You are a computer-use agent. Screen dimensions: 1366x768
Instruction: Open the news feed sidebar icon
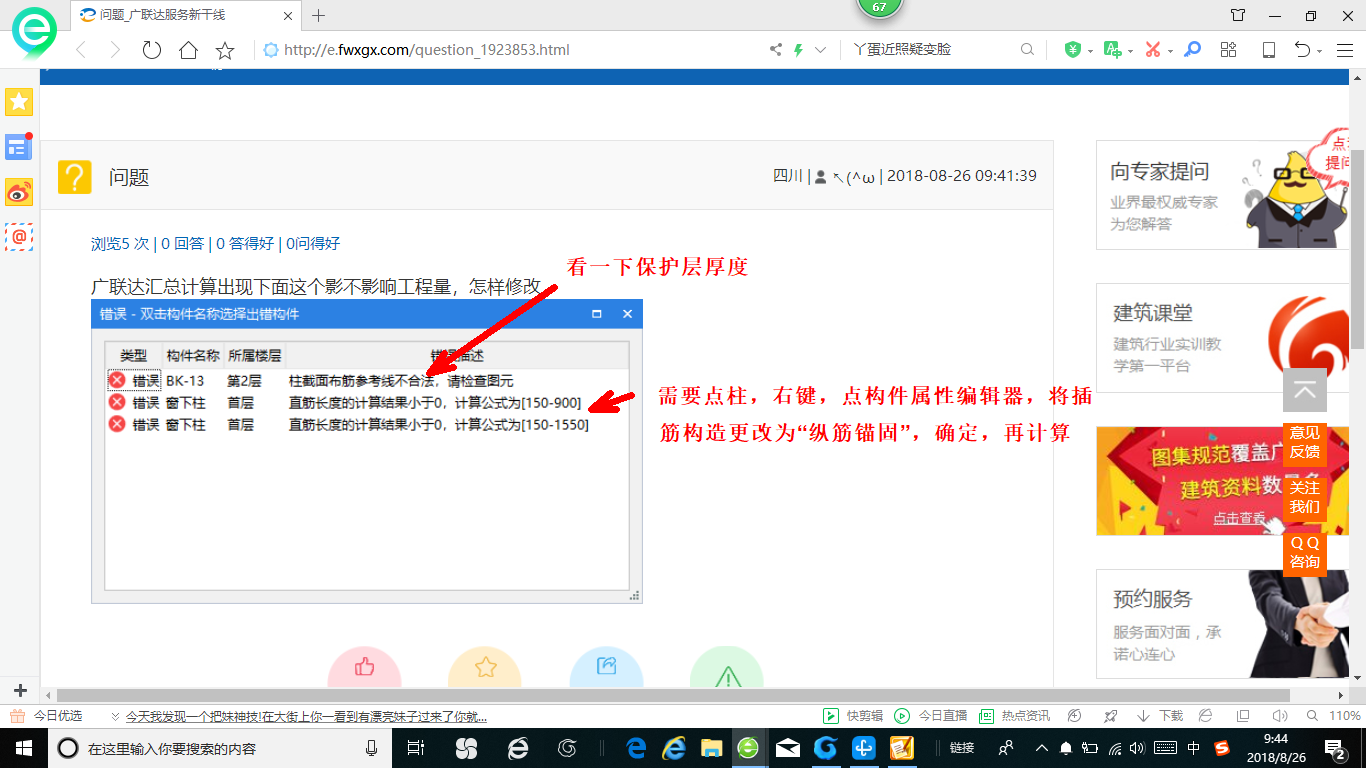19,147
